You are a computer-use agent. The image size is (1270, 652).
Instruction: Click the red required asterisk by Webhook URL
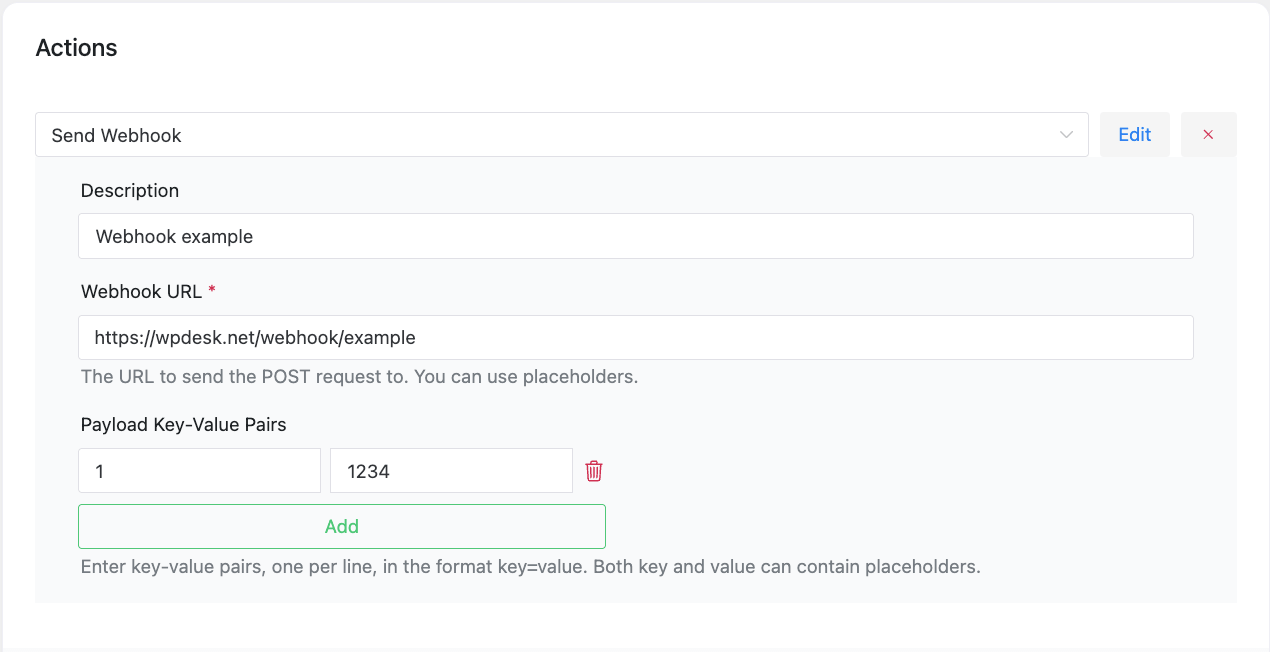click(212, 291)
